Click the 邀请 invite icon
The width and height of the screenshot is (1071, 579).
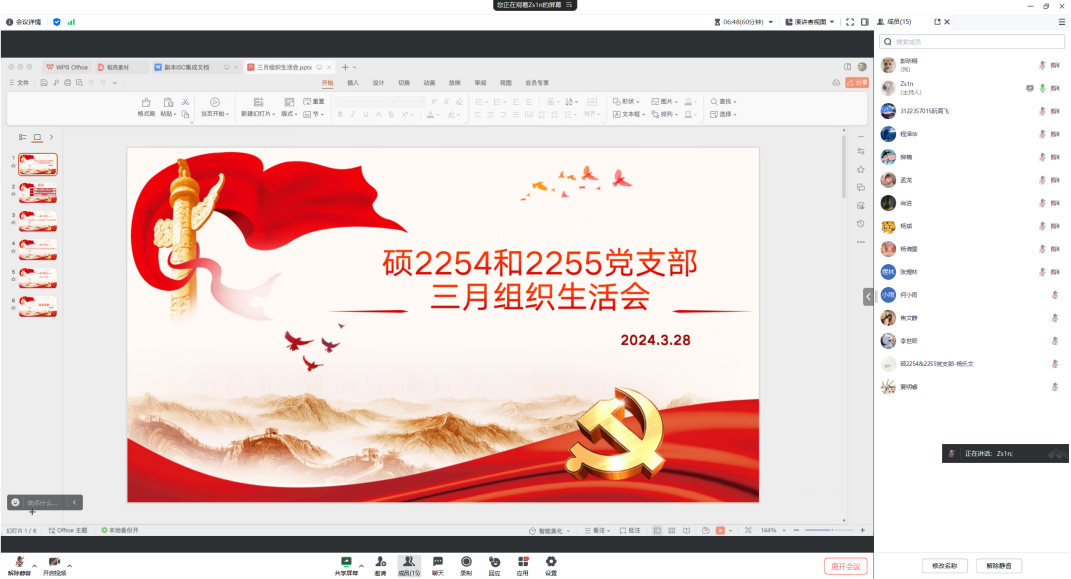click(380, 562)
